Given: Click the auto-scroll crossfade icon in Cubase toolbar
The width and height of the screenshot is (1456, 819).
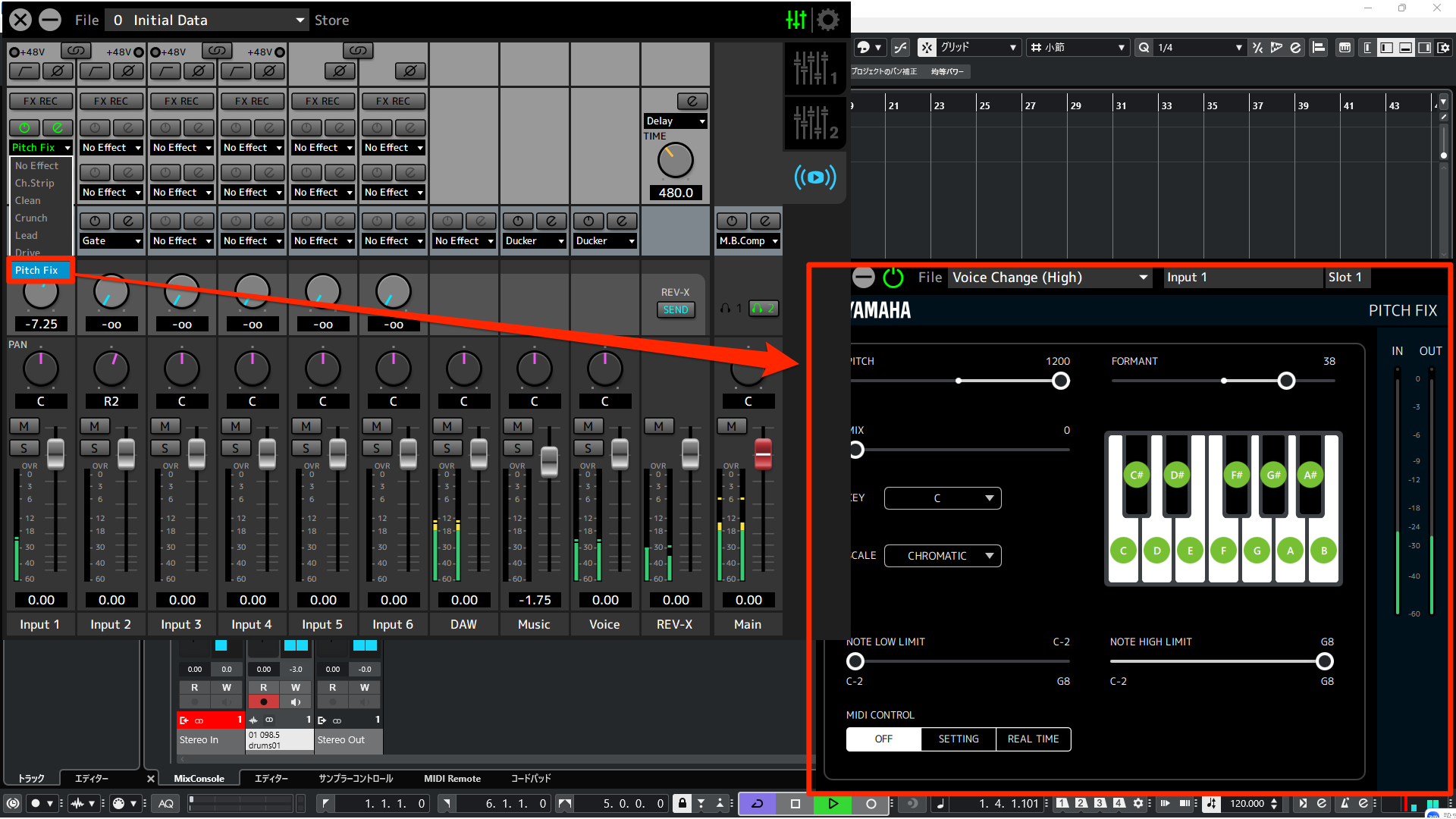Looking at the screenshot, I should [x=900, y=47].
